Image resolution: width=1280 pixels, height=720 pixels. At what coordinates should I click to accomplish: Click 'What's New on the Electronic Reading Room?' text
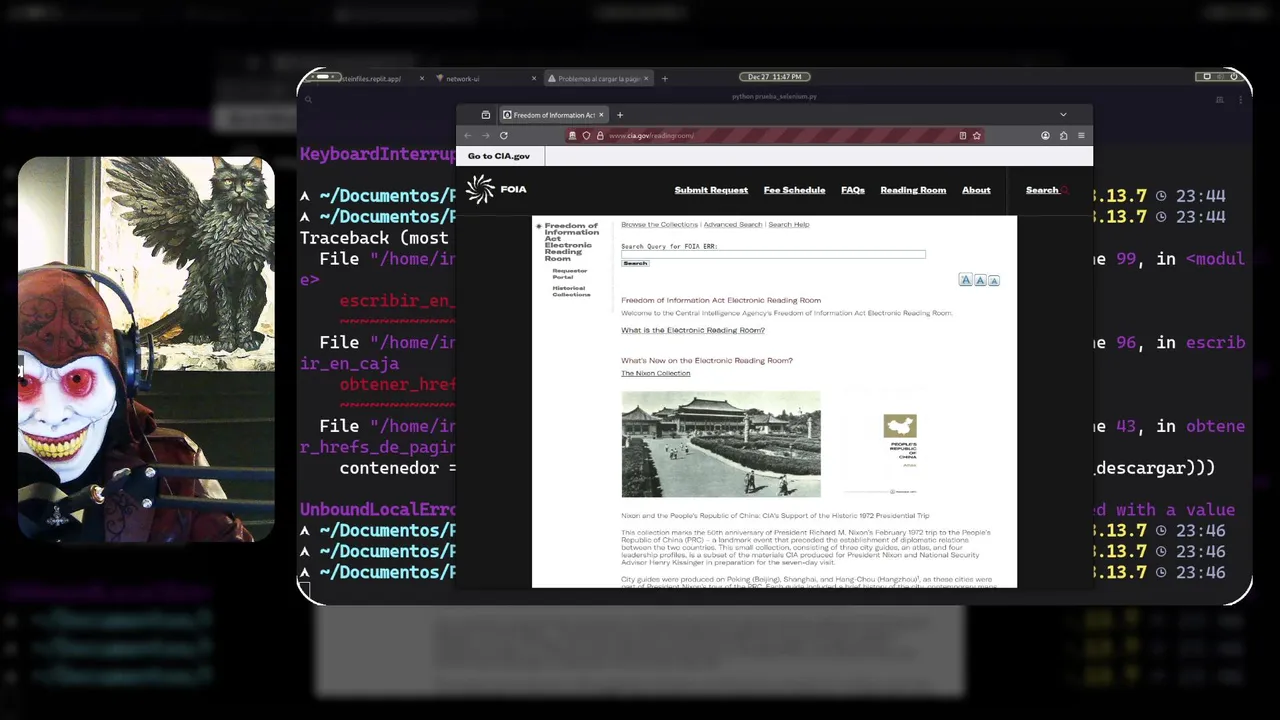tap(706, 361)
